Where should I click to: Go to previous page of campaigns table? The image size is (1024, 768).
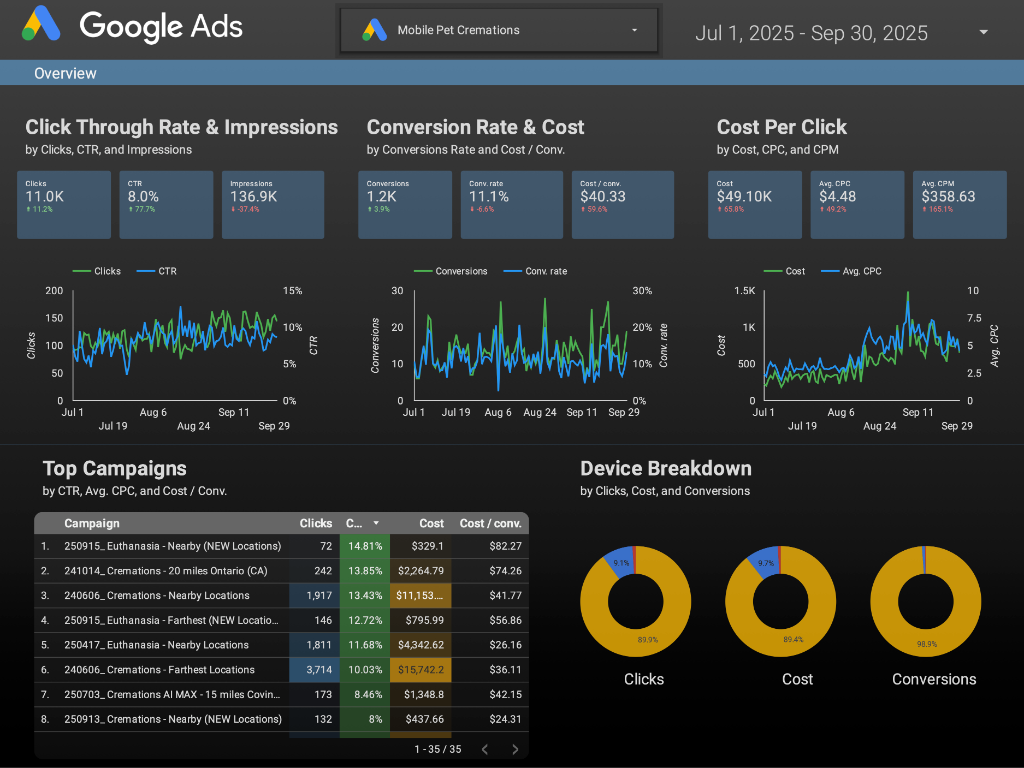click(485, 749)
